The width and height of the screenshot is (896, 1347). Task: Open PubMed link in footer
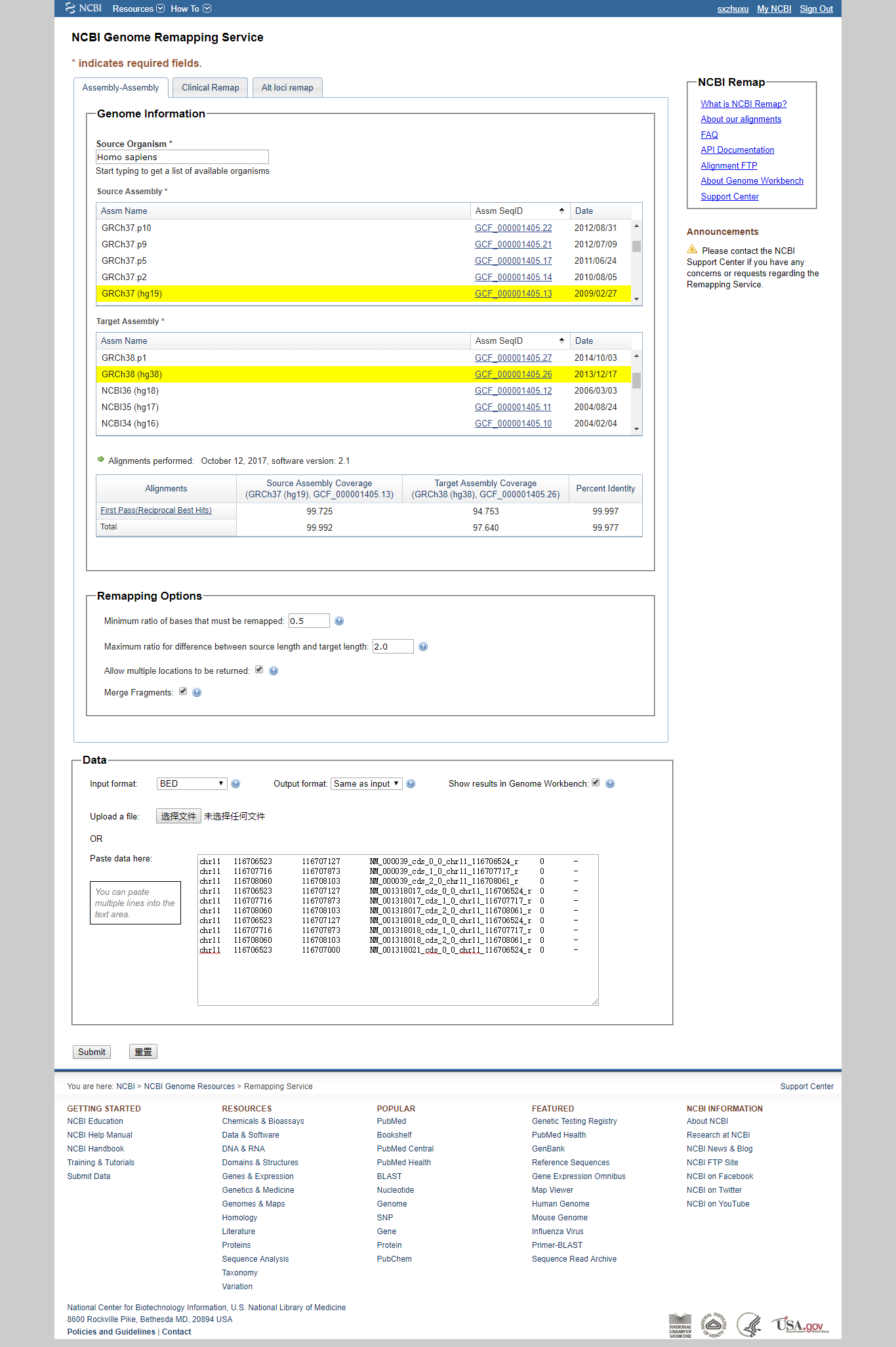[x=392, y=1121]
